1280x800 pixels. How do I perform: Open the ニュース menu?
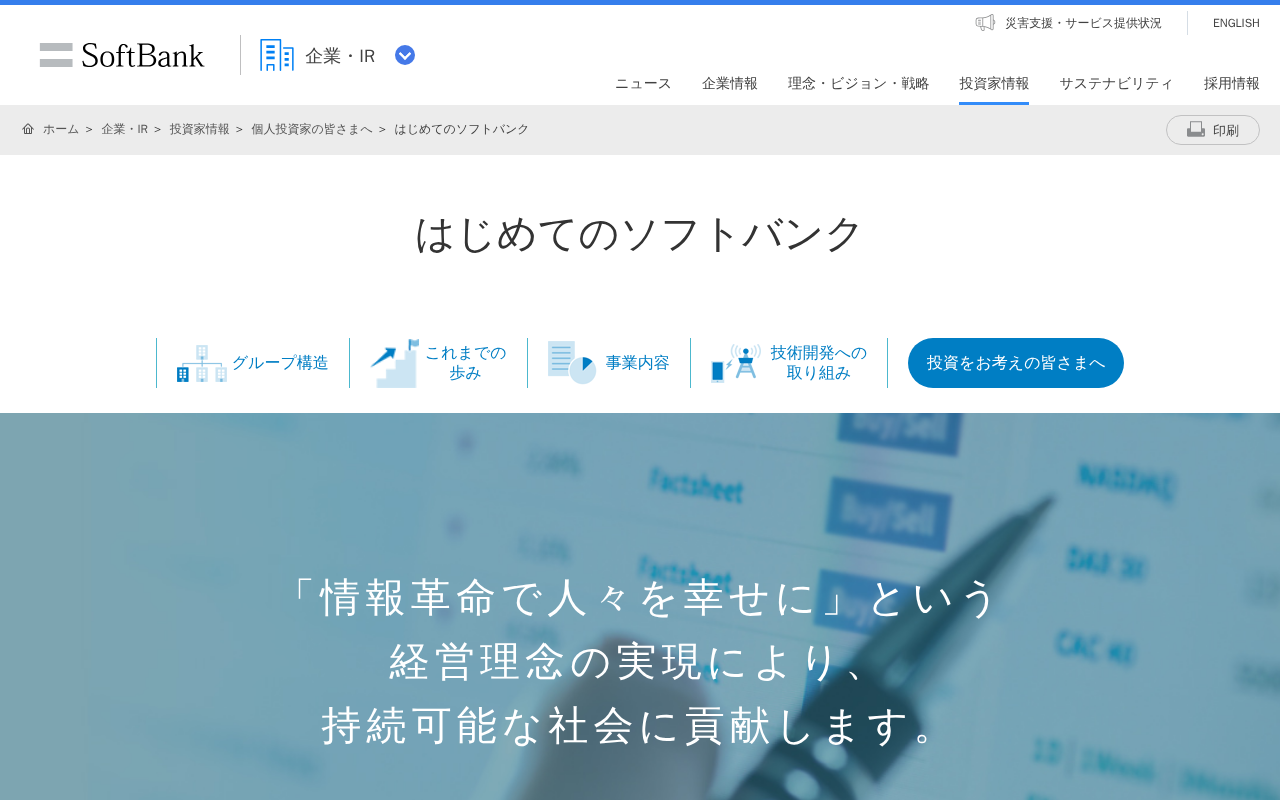click(x=643, y=83)
